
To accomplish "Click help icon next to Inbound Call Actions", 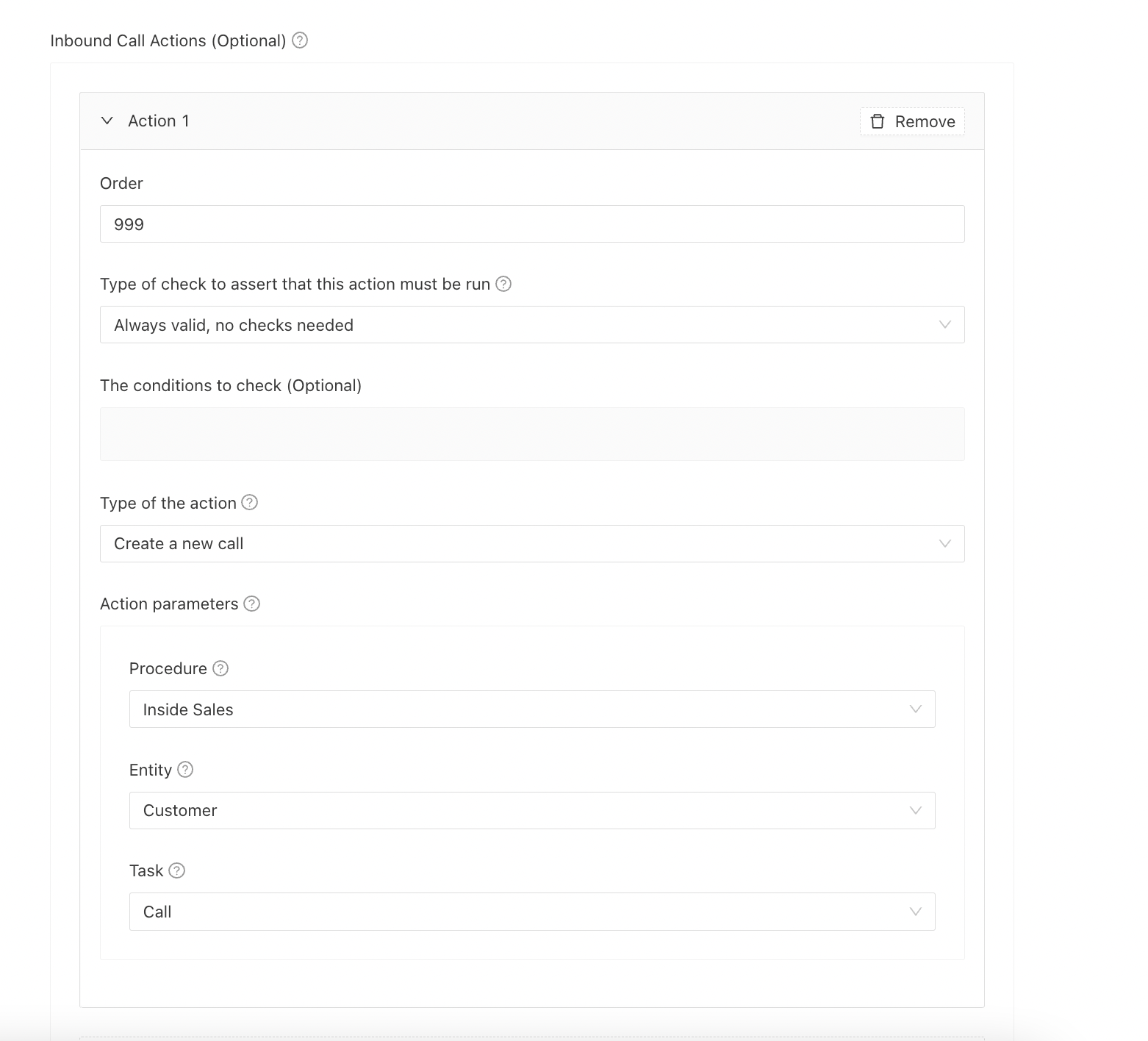I will (300, 40).
